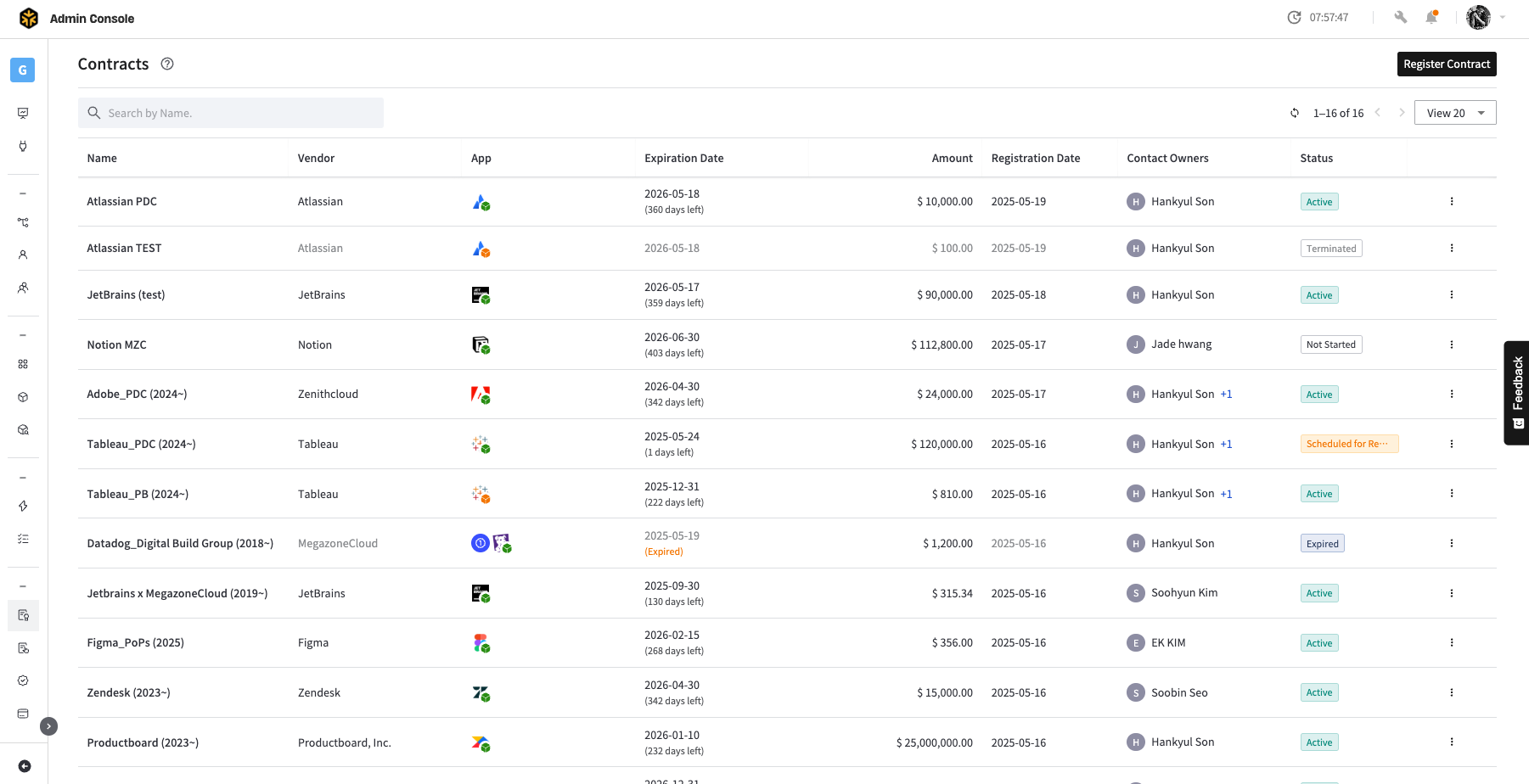Sort by the Vendor column header
Image resolution: width=1529 pixels, height=784 pixels.
pos(316,158)
